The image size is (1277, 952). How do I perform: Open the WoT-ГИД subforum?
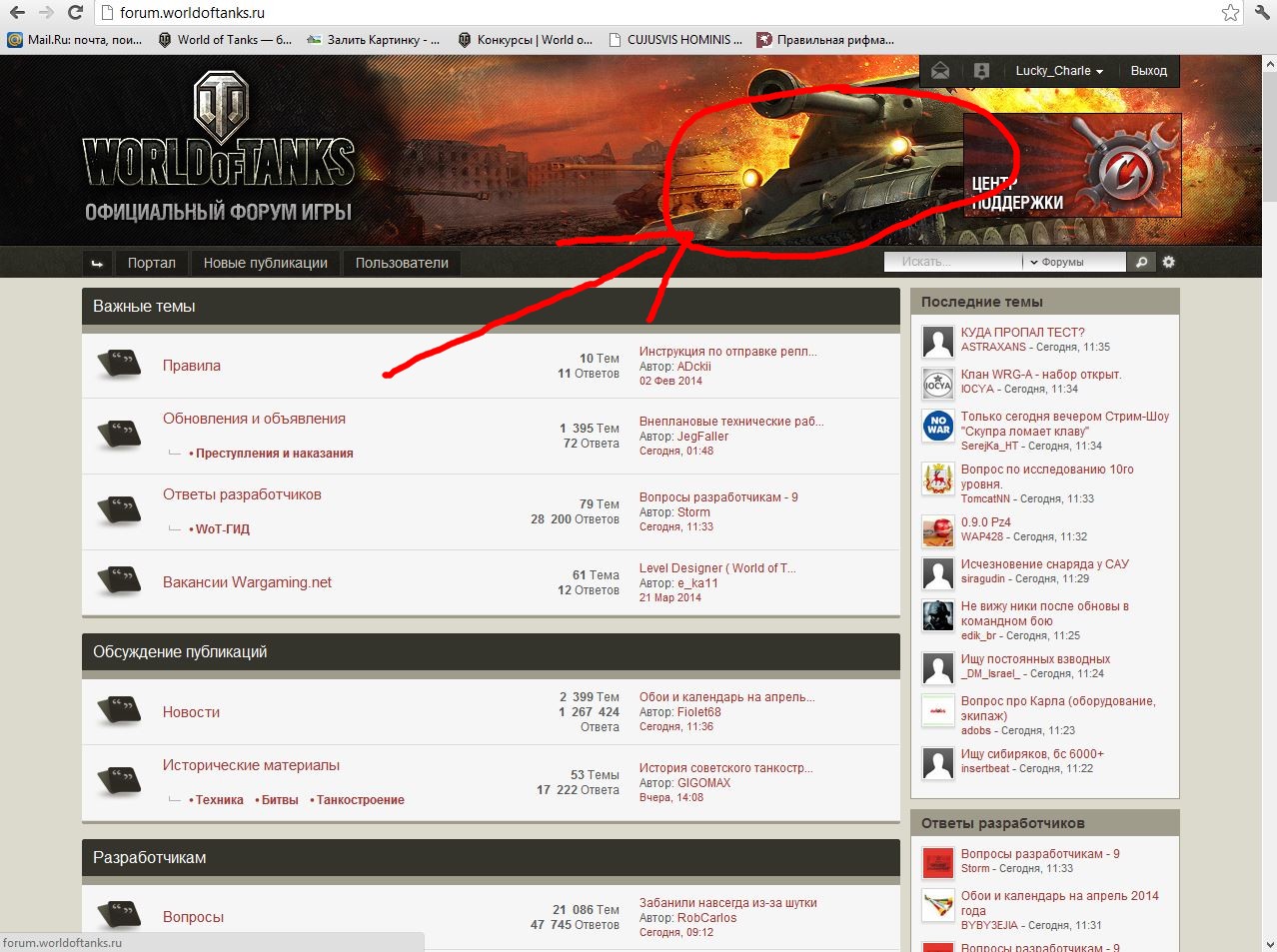point(223,528)
